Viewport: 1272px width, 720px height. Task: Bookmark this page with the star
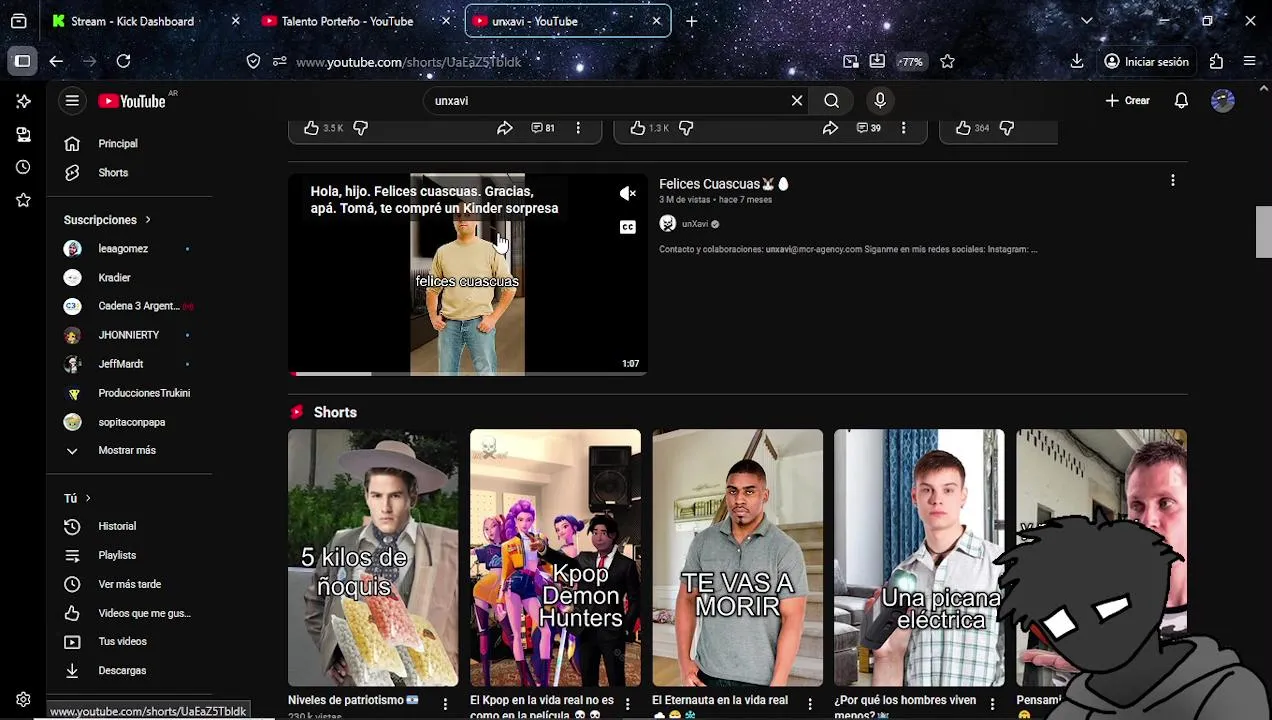point(947,61)
